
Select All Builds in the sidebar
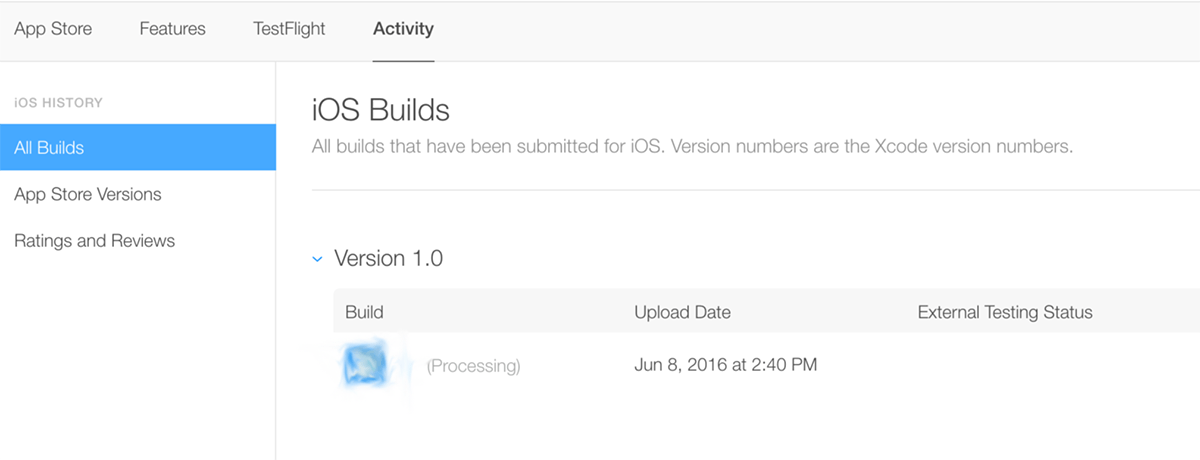point(137,148)
